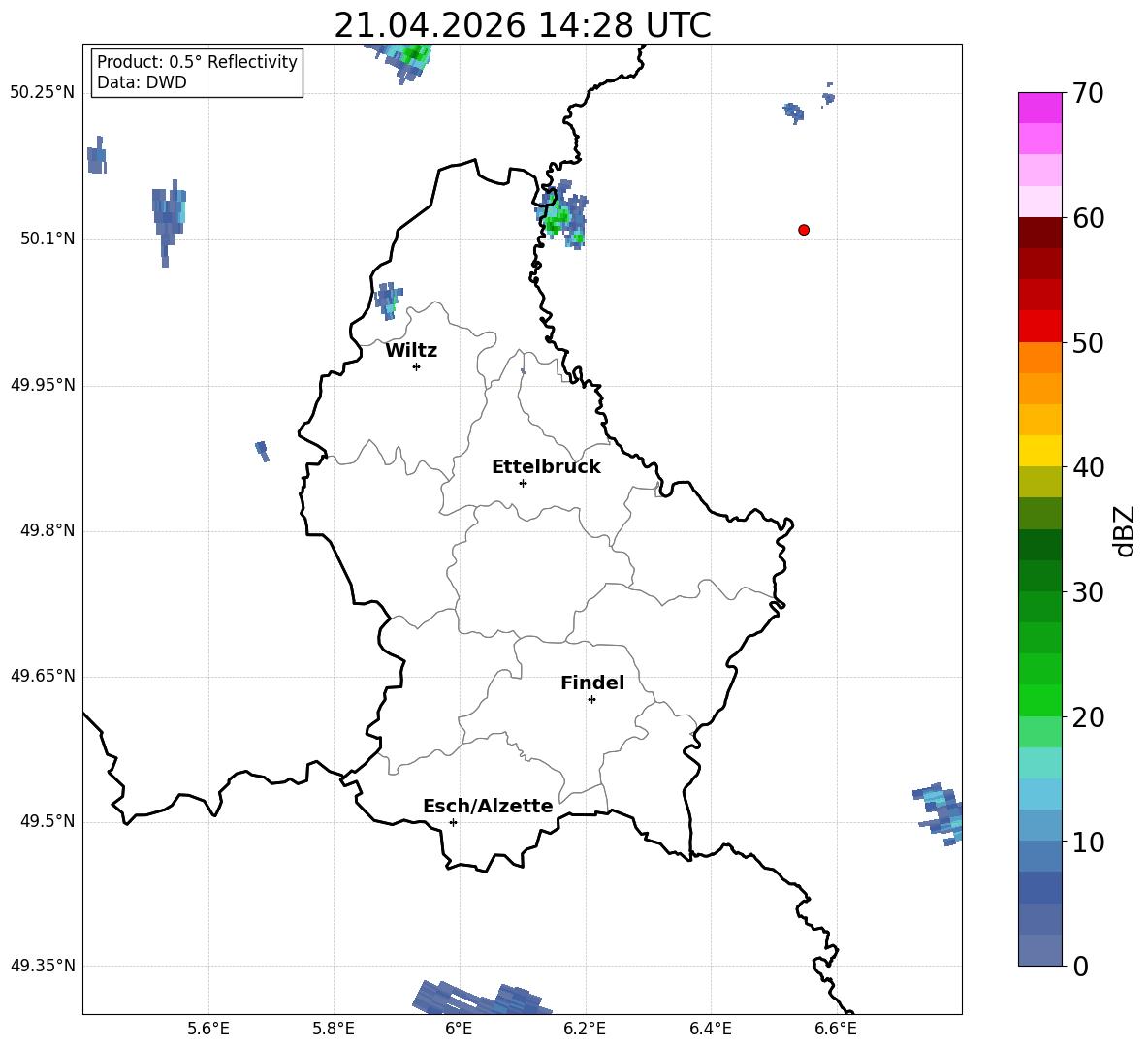Click the Findel city label
The height and width of the screenshot is (1048, 1148).
point(592,683)
